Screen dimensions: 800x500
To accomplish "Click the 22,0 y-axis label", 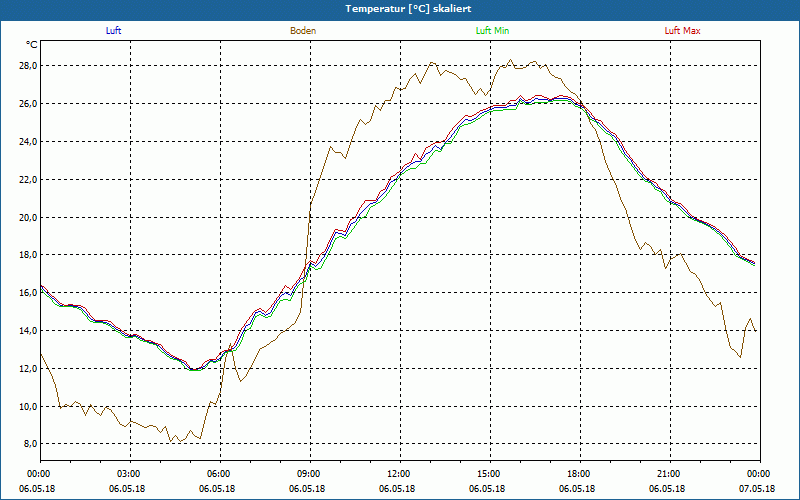I will coord(28,180).
